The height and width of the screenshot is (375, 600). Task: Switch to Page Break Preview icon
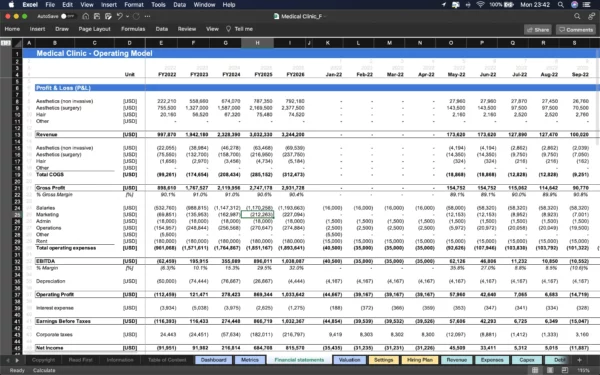coord(565,370)
